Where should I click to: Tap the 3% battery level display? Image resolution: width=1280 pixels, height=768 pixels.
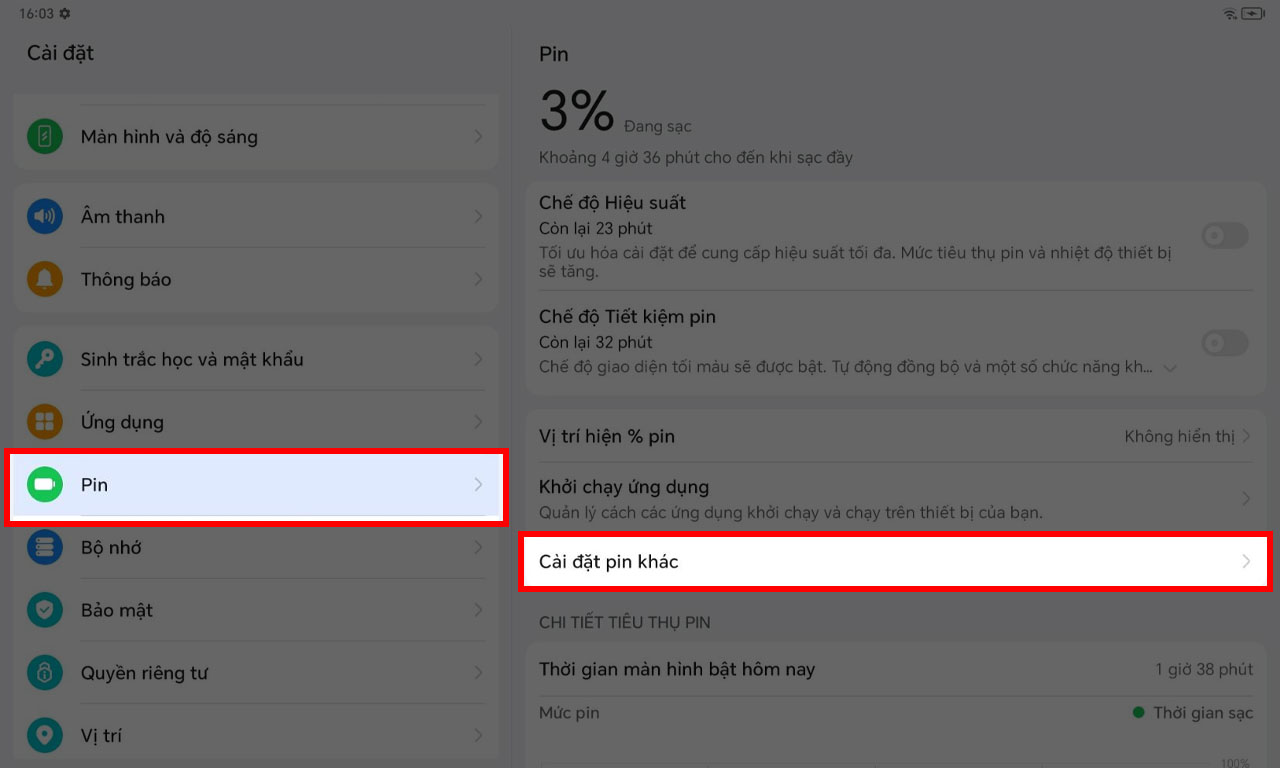pyautogui.click(x=577, y=111)
